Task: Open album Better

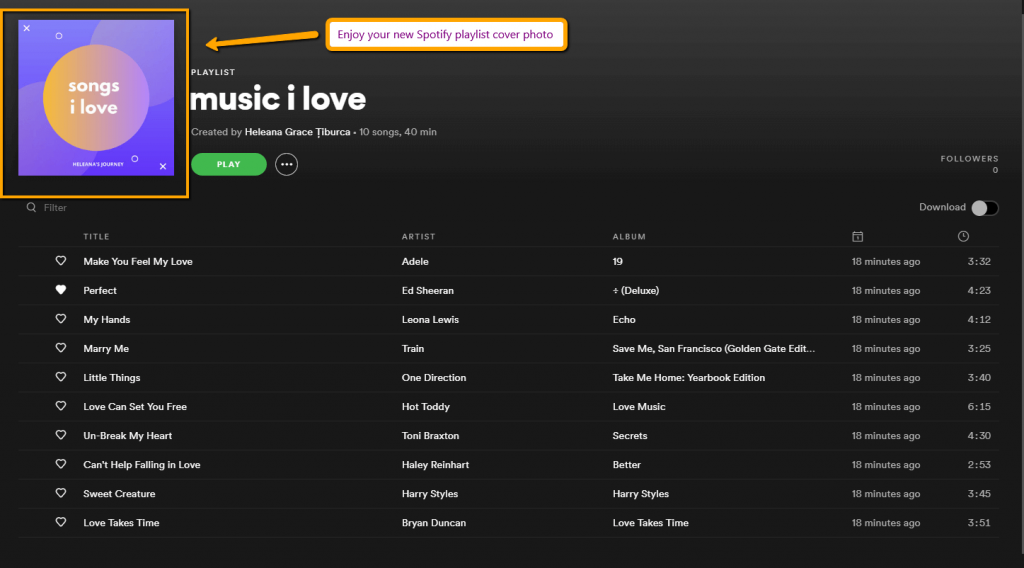Action: coord(626,465)
